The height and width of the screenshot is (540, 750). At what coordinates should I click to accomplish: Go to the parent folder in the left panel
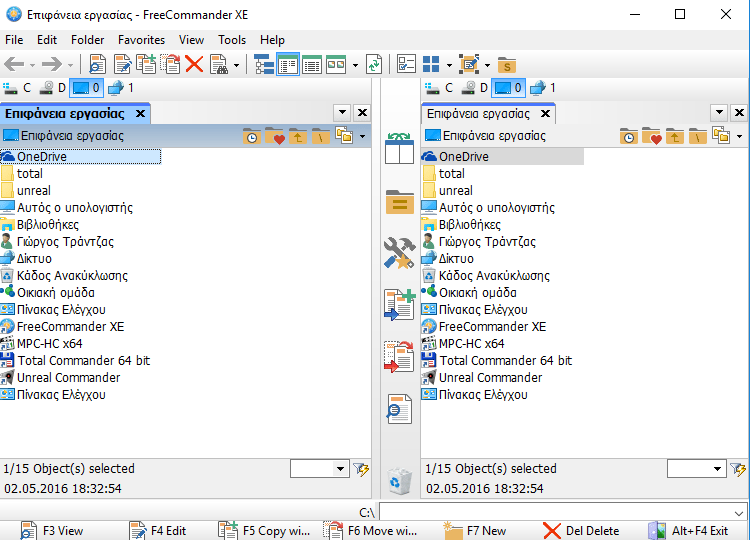tap(298, 136)
